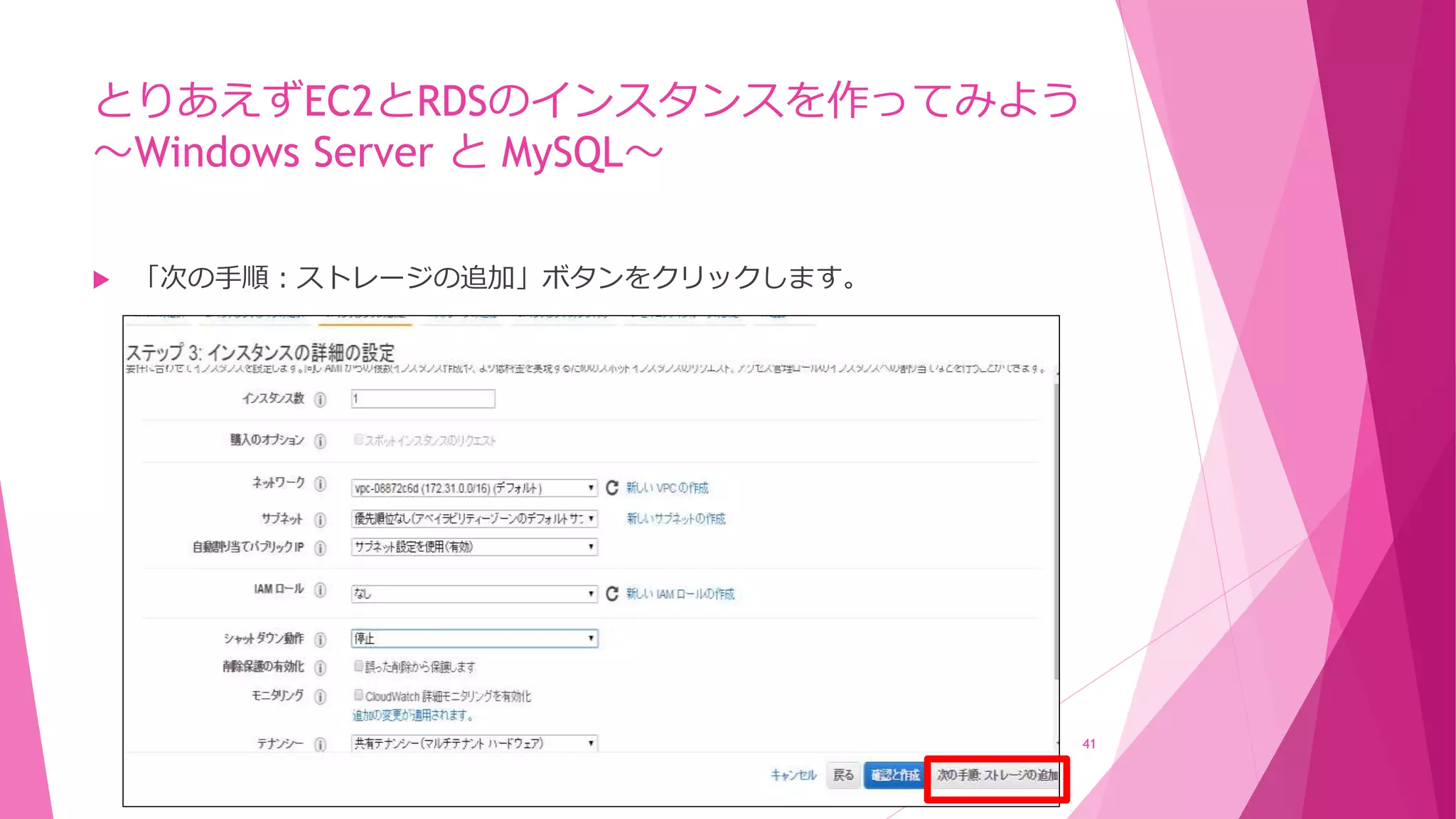The image size is (1456, 819).
Task: Click info icon next to サブネット
Action: pos(321,519)
